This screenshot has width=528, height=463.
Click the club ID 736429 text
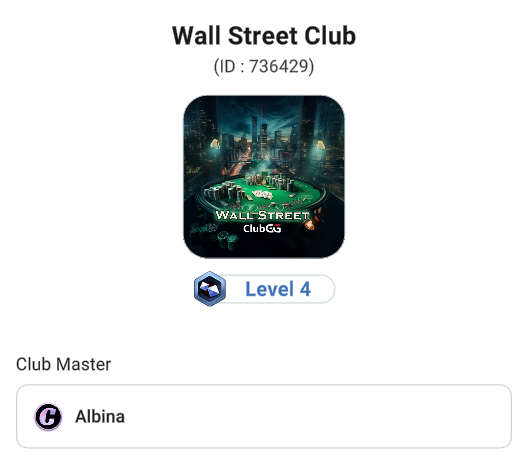click(x=264, y=66)
